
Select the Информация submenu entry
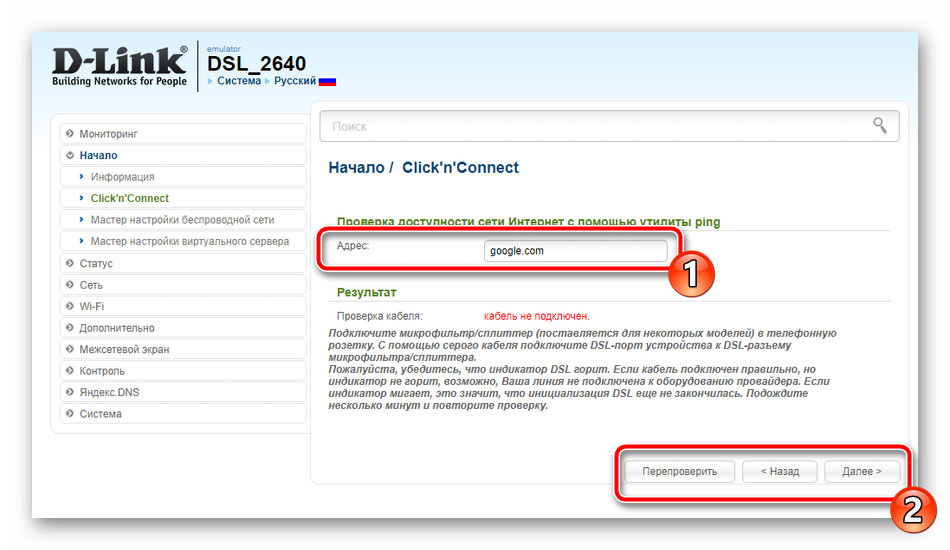(183, 177)
